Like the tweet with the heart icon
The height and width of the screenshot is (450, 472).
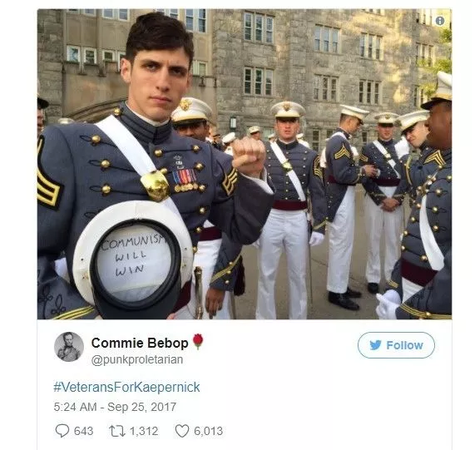point(182,431)
